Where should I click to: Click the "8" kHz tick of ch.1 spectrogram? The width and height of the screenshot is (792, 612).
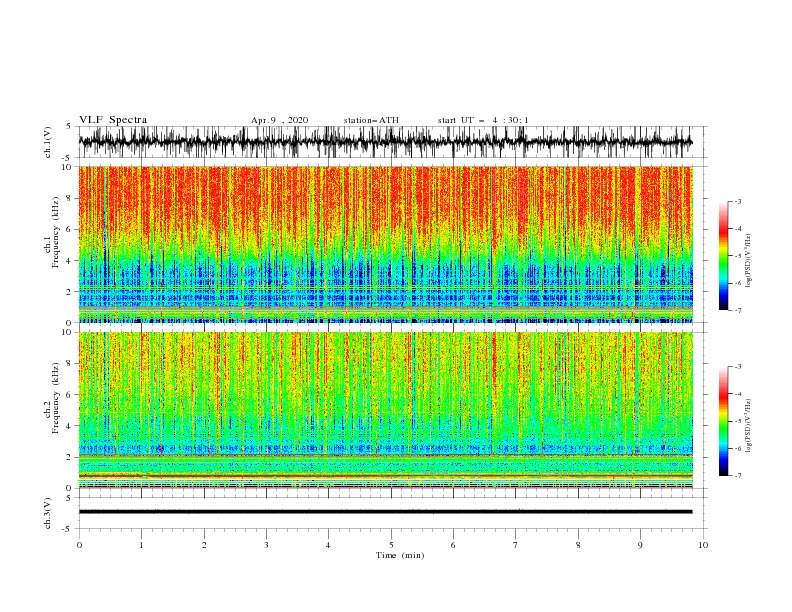tap(69, 198)
